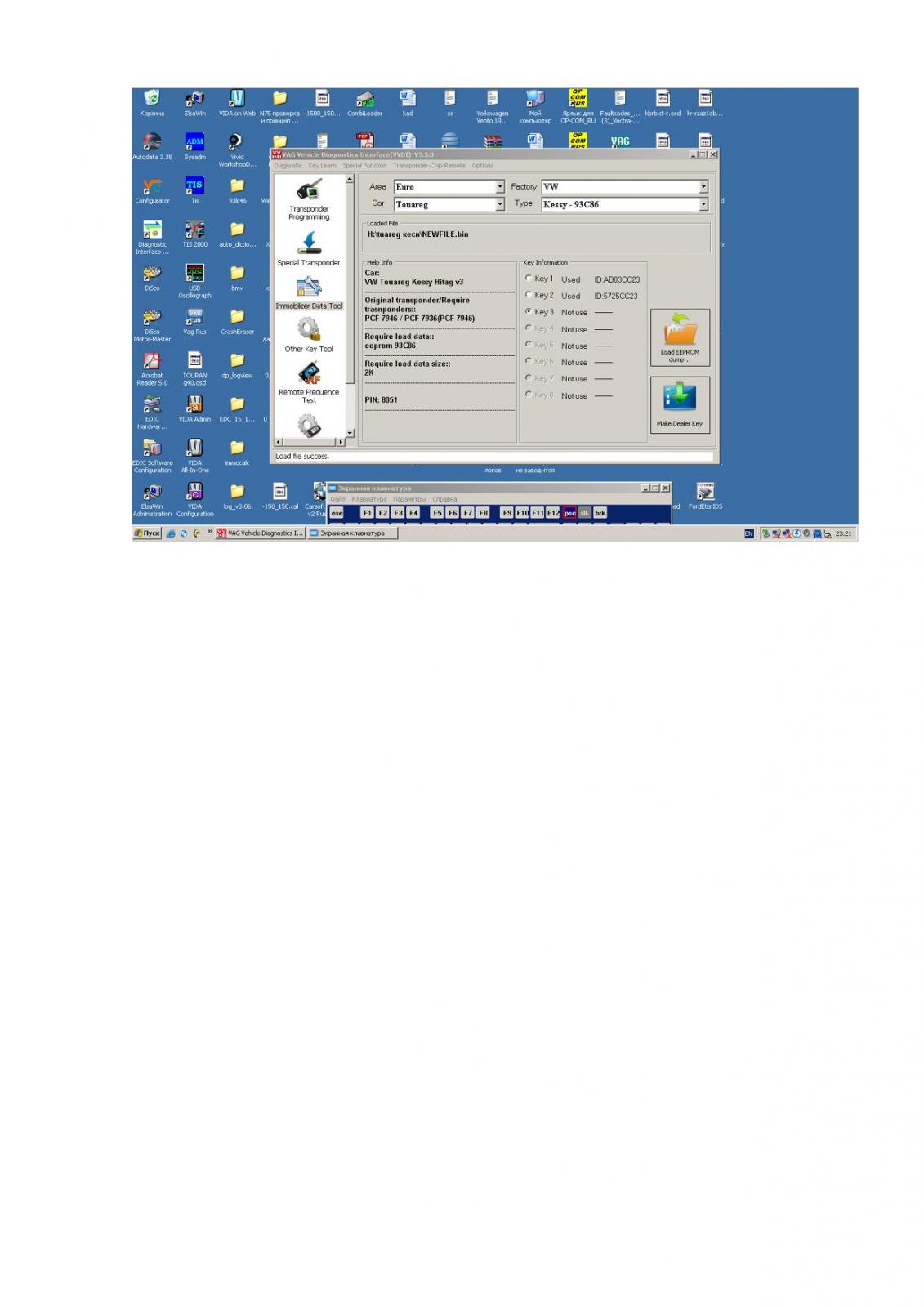Image resolution: width=924 pixels, height=1307 pixels.
Task: Select the FordEtis IDS desktop icon
Action: pyautogui.click(x=705, y=497)
